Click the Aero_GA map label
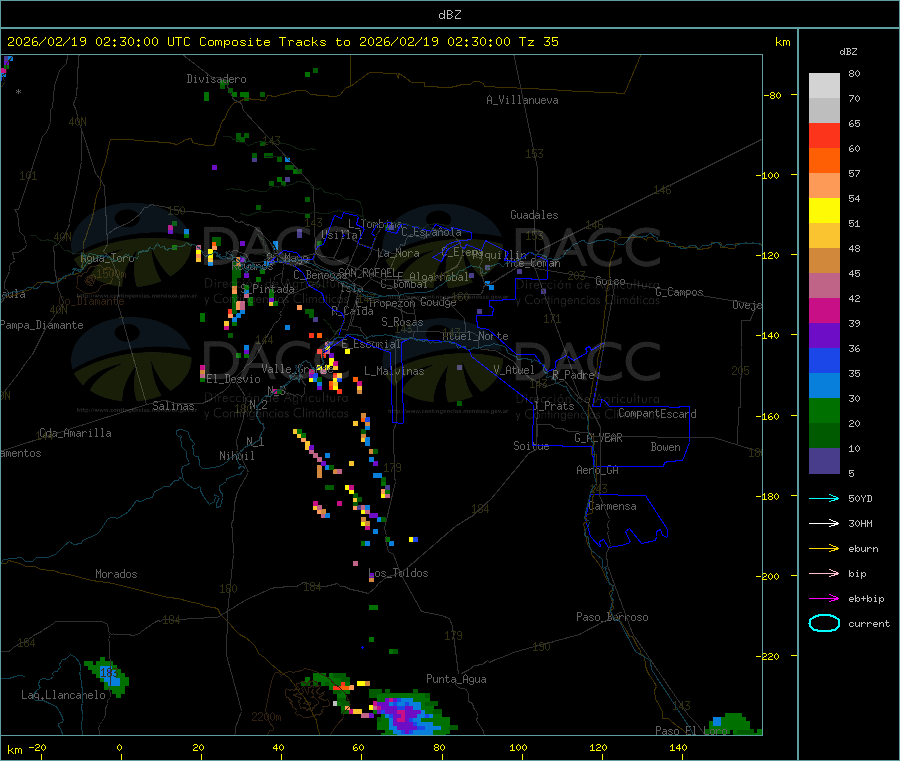 coord(598,470)
